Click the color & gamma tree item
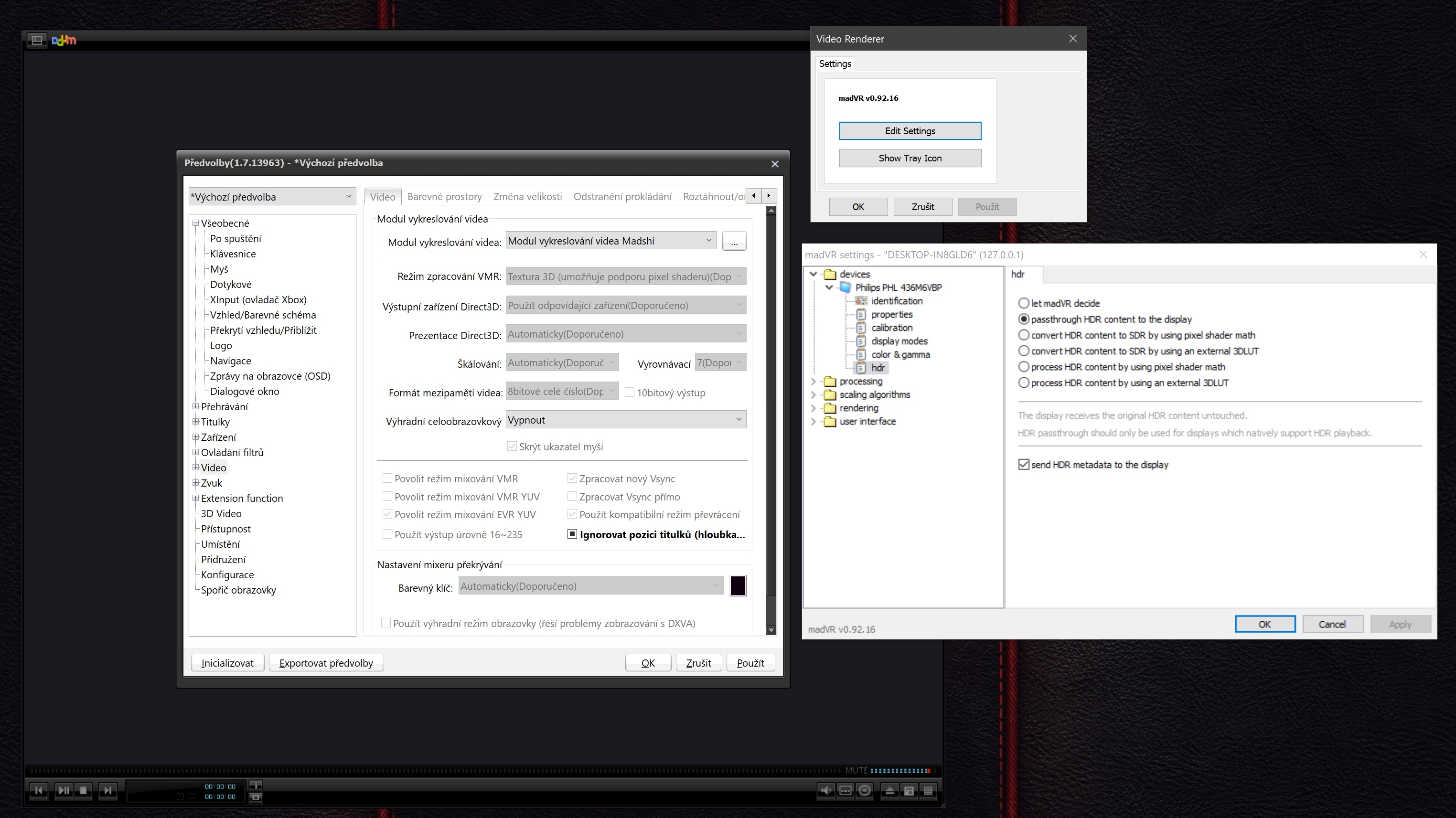Viewport: 1456px width, 818px height. click(899, 354)
